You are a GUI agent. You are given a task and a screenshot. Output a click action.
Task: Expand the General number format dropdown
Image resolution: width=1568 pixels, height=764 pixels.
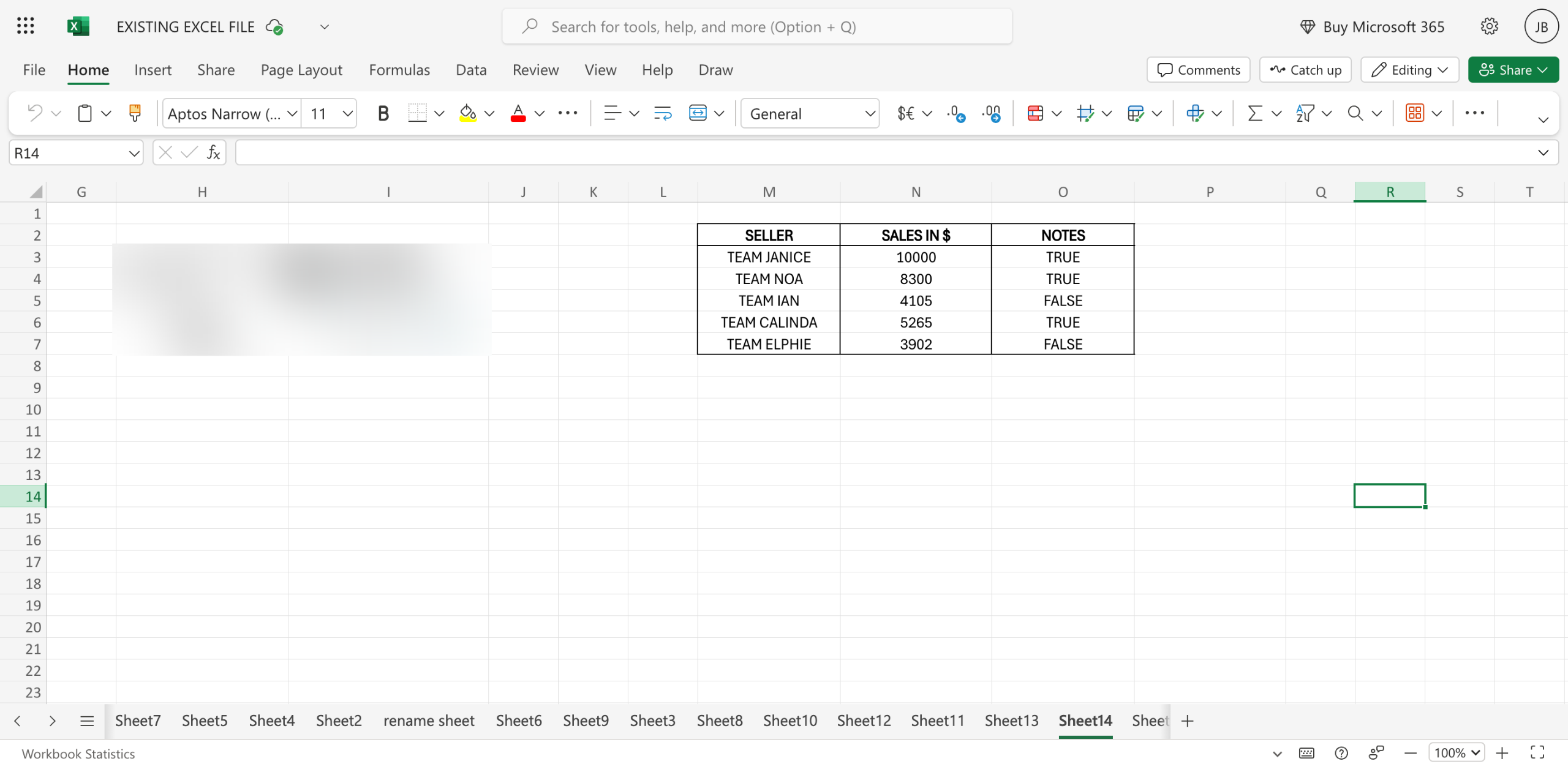click(870, 113)
